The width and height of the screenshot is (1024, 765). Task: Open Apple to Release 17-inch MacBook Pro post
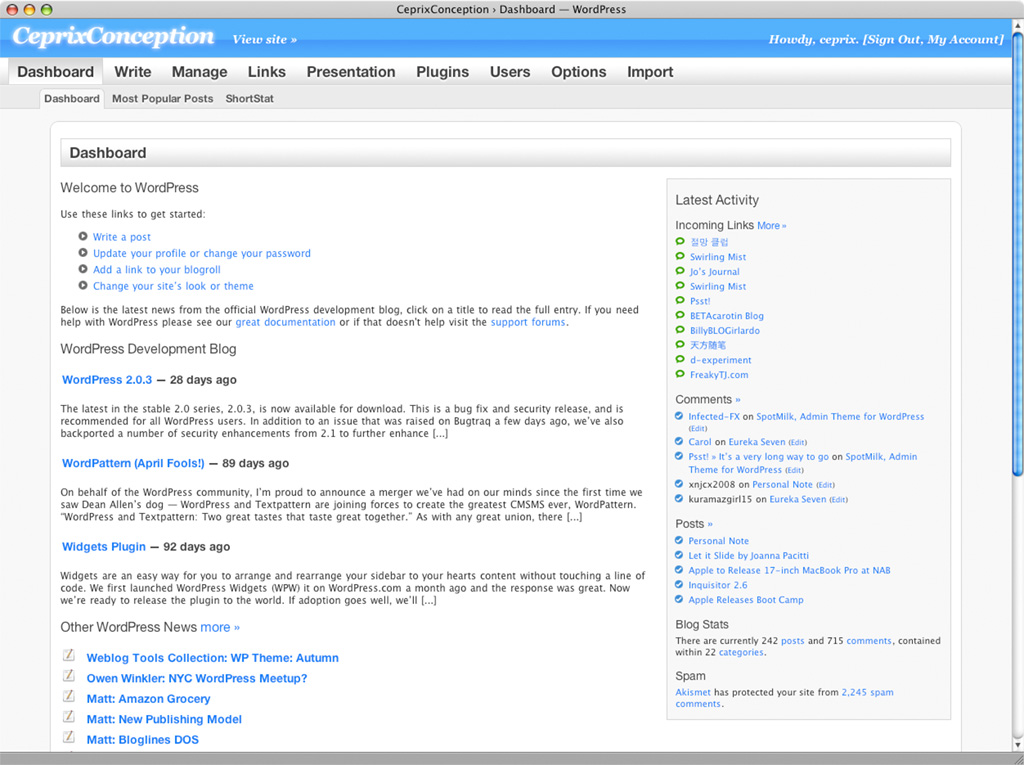coord(790,570)
